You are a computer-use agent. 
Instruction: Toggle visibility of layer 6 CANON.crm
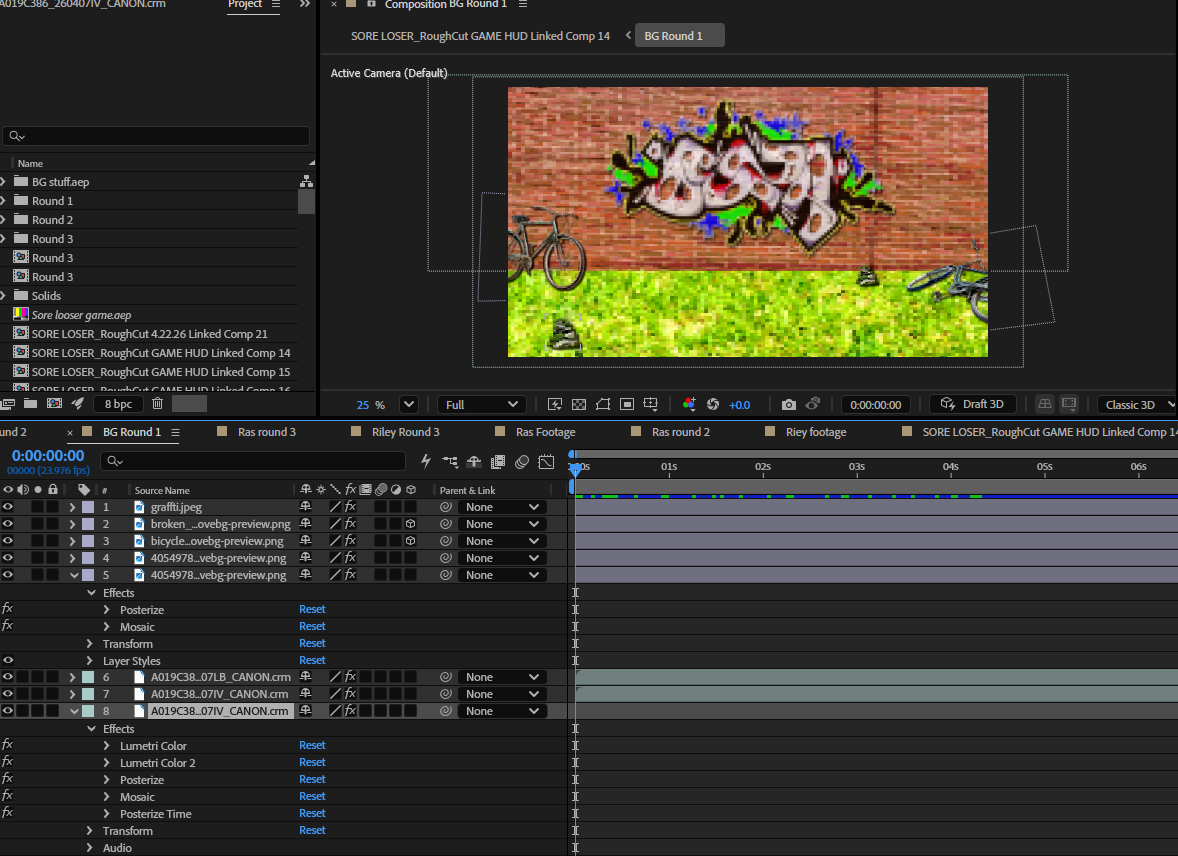pos(8,676)
